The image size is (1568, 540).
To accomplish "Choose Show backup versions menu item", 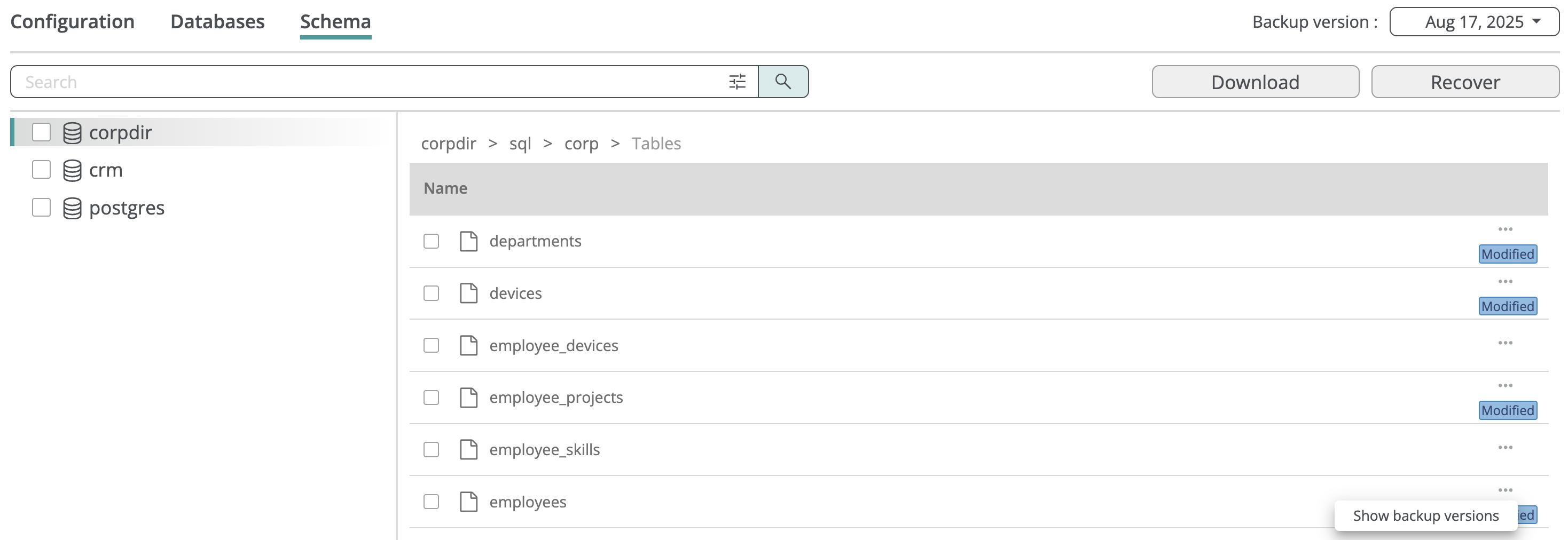I will tap(1425, 515).
